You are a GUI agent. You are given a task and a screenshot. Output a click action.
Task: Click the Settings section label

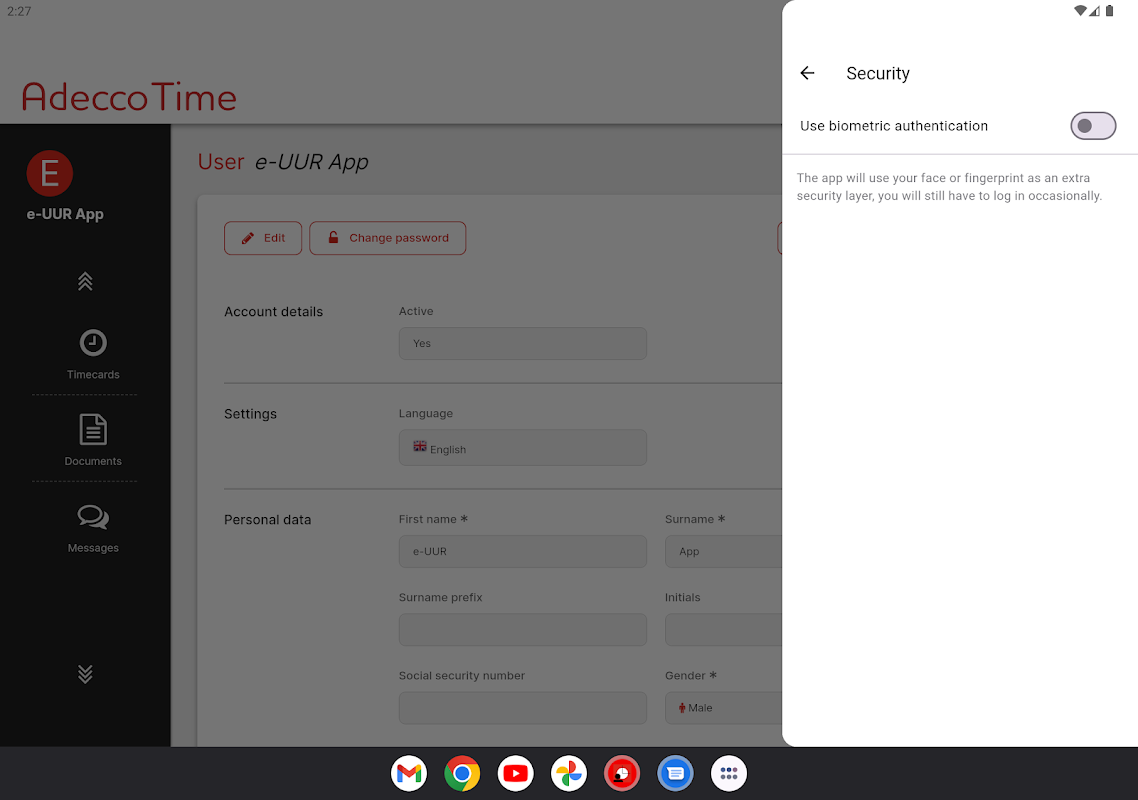(250, 414)
